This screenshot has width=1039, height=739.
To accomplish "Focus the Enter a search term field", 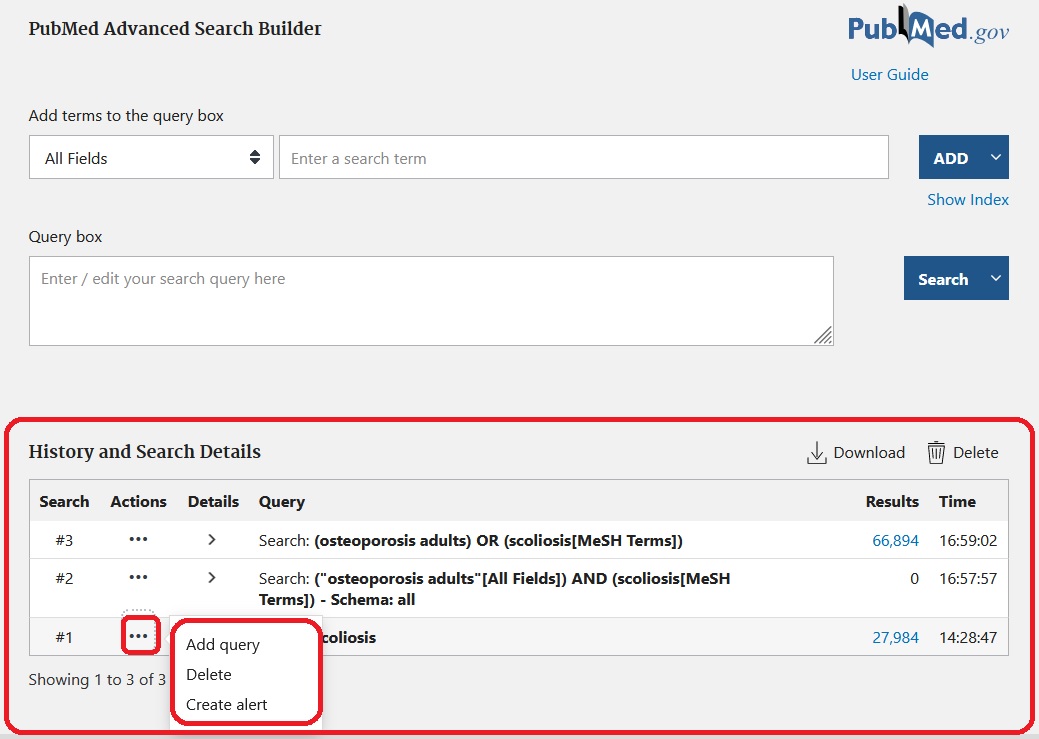I will (x=583, y=158).
